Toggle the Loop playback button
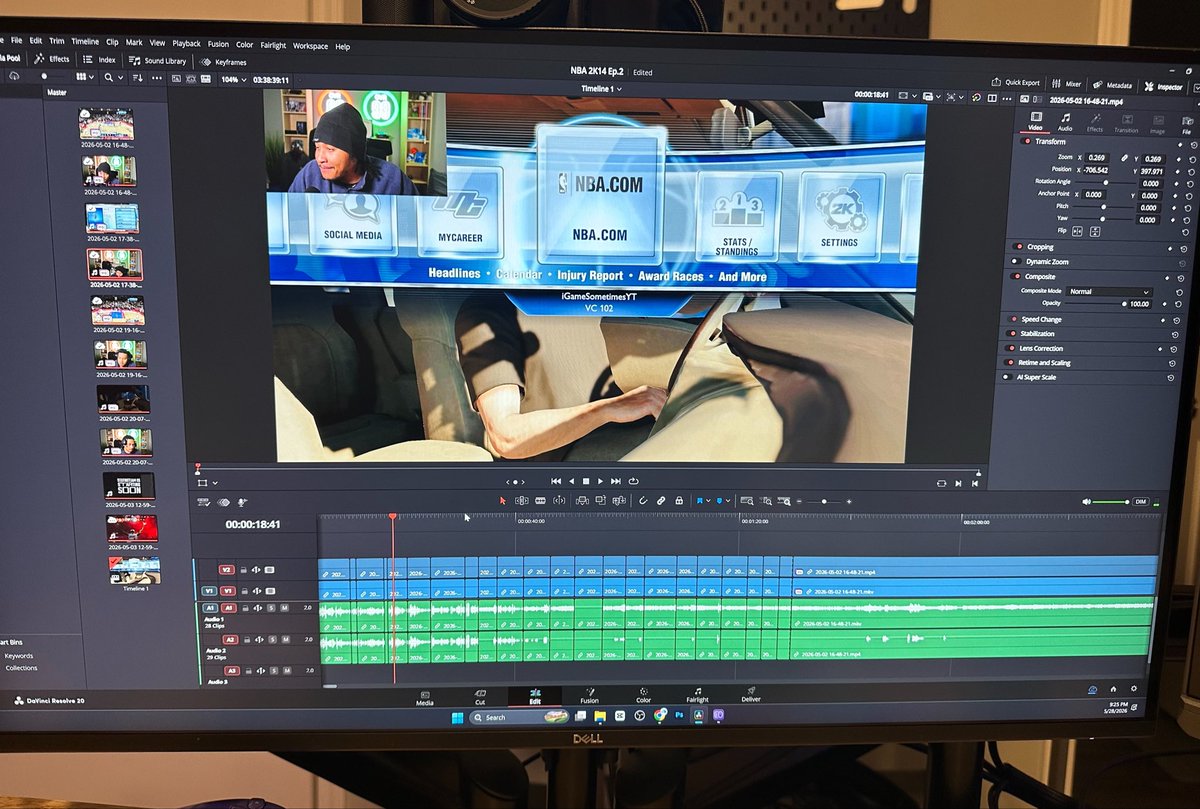This screenshot has height=809, width=1200. click(x=631, y=481)
